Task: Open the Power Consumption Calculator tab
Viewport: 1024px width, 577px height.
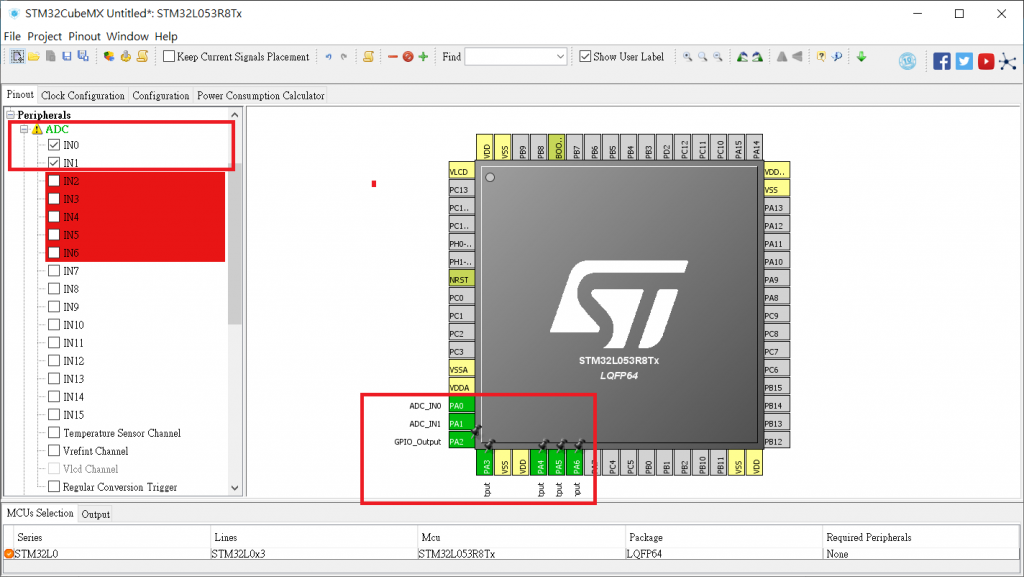Action: pyautogui.click(x=261, y=96)
